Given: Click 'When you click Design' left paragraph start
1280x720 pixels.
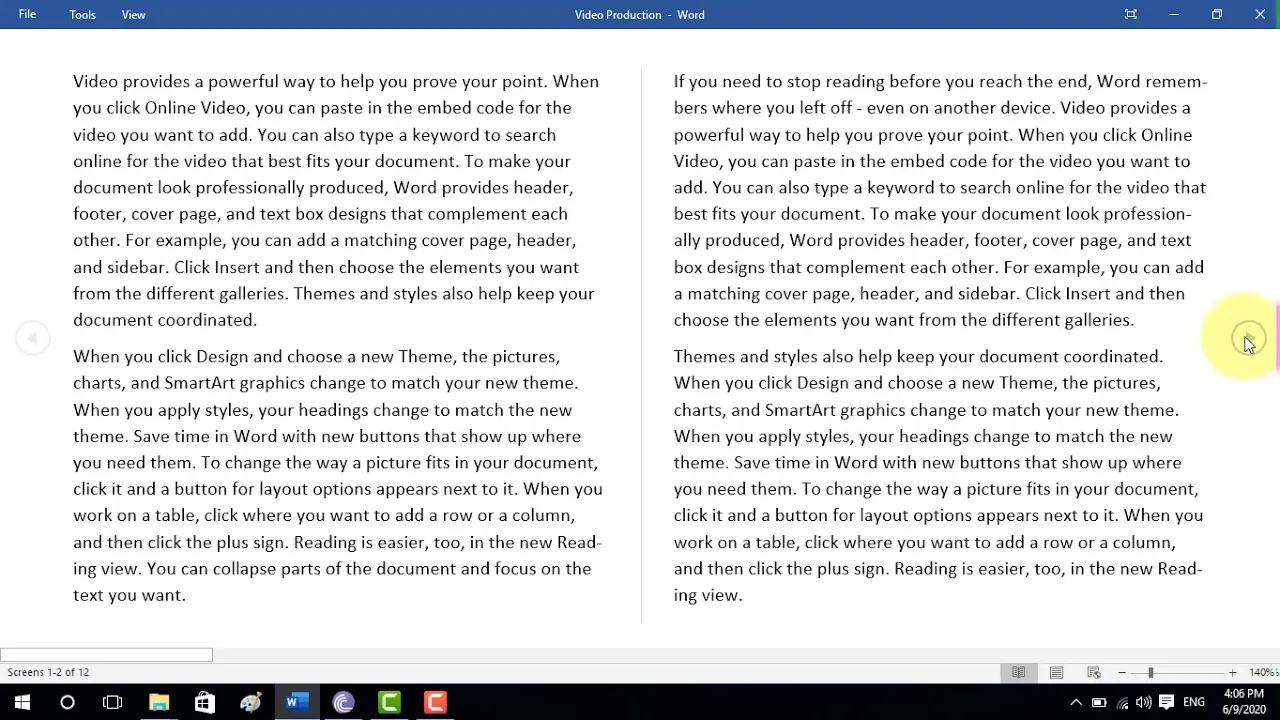Looking at the screenshot, I should pyautogui.click(x=159, y=356).
